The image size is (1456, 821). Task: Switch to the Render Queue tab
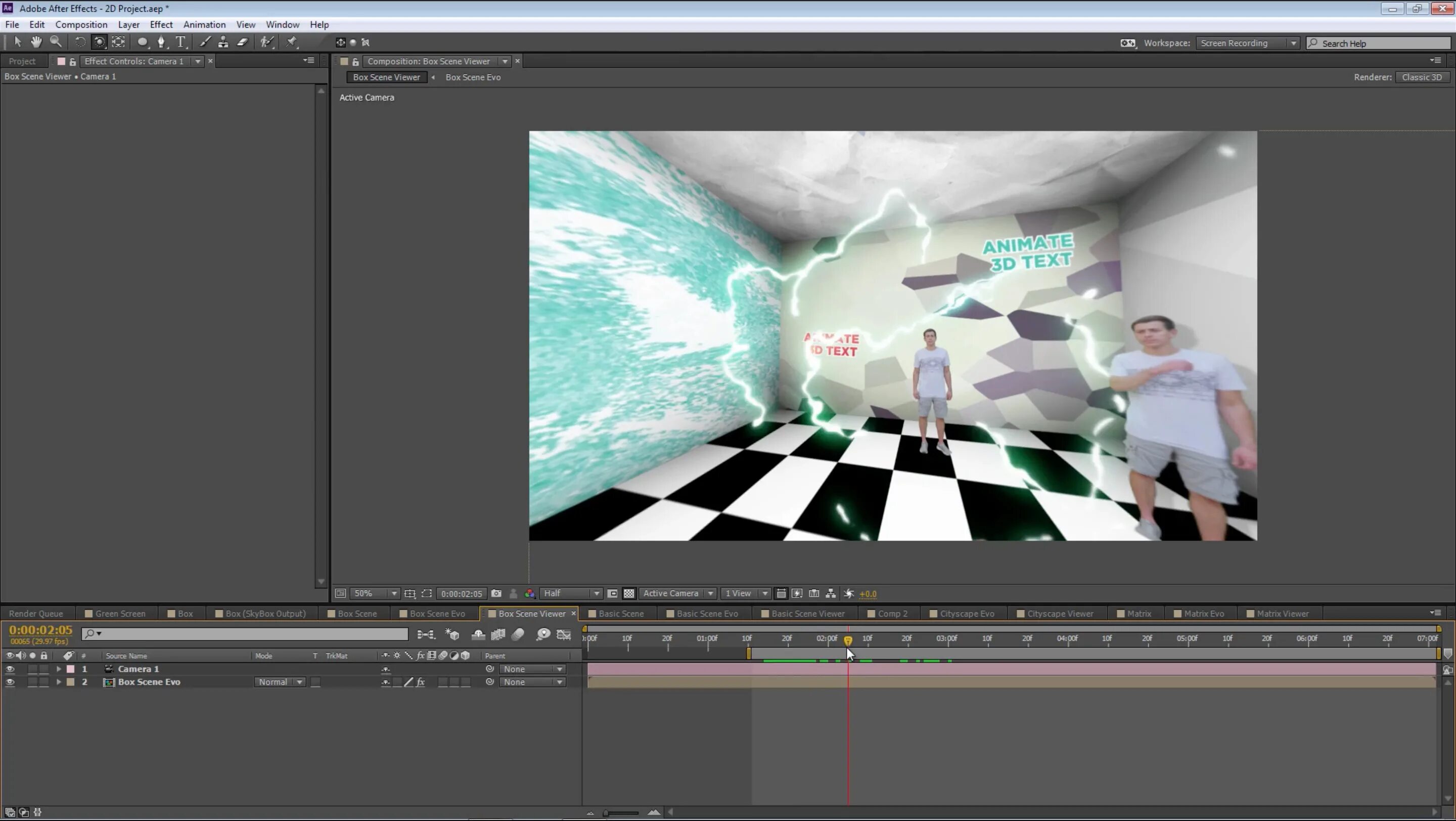35,614
